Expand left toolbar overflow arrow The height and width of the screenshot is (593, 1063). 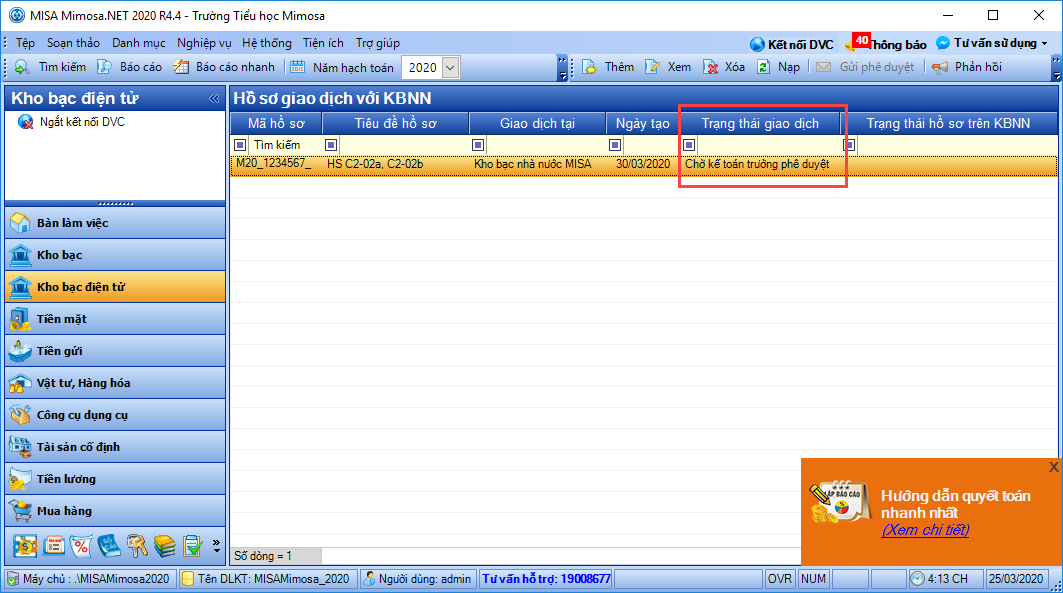[562, 68]
